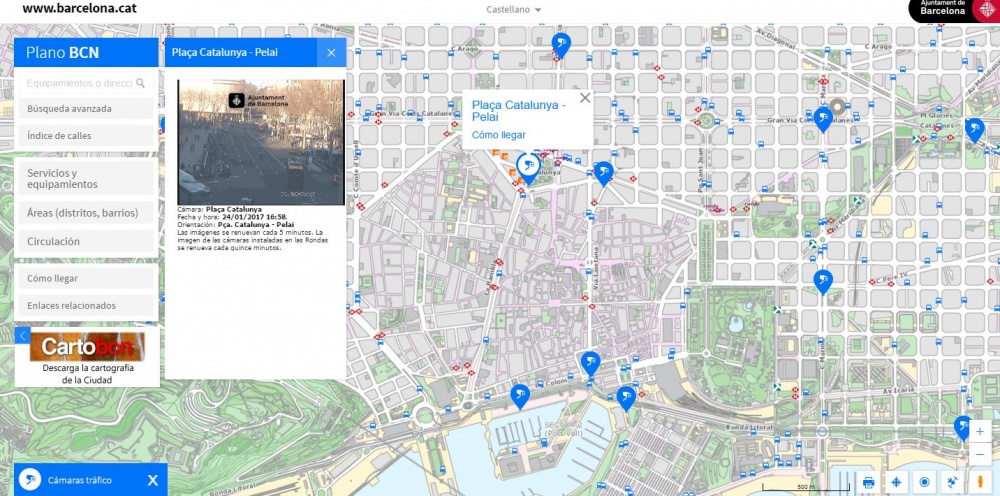
Task: Click the orange street view pegman
Action: tap(981, 482)
